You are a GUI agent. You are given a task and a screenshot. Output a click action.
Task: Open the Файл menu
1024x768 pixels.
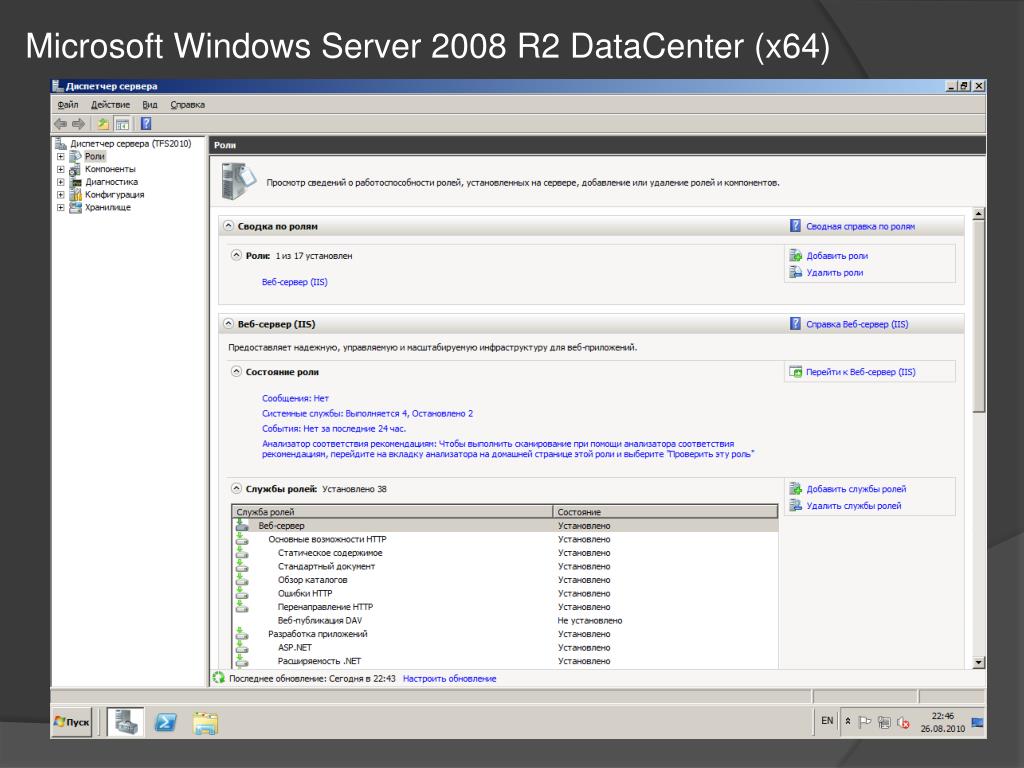(67, 104)
